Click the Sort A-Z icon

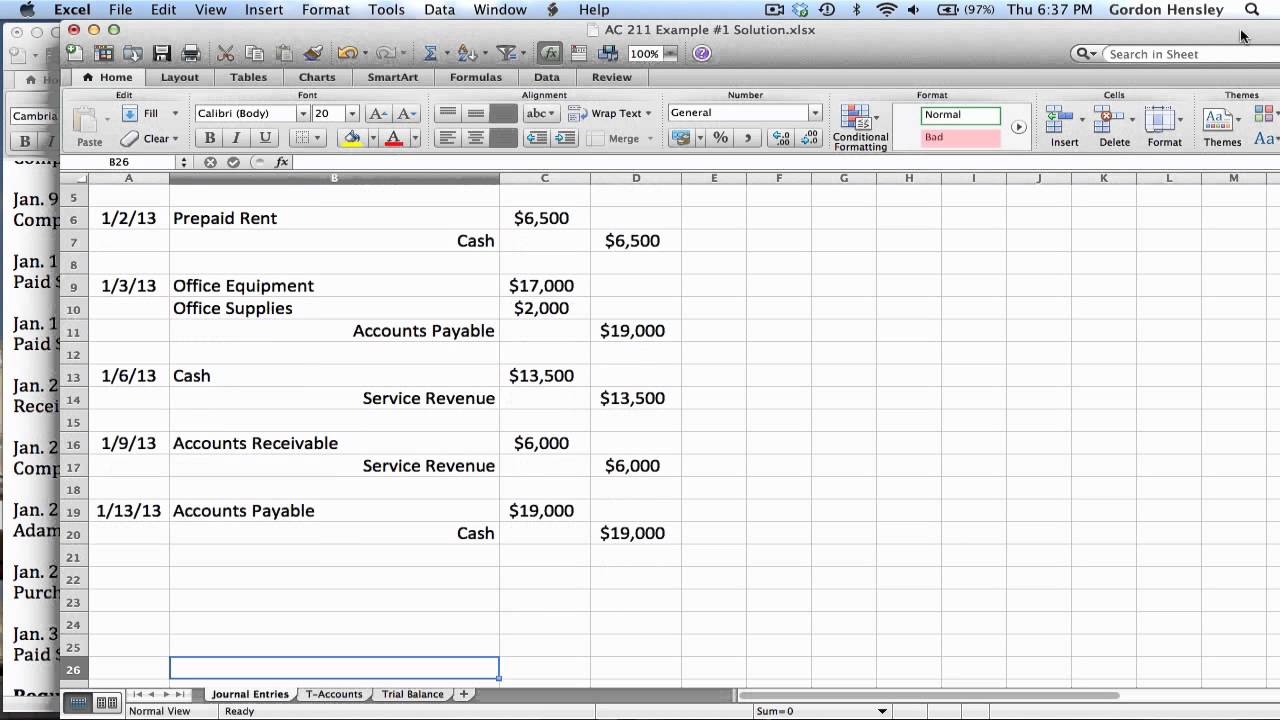click(x=467, y=53)
